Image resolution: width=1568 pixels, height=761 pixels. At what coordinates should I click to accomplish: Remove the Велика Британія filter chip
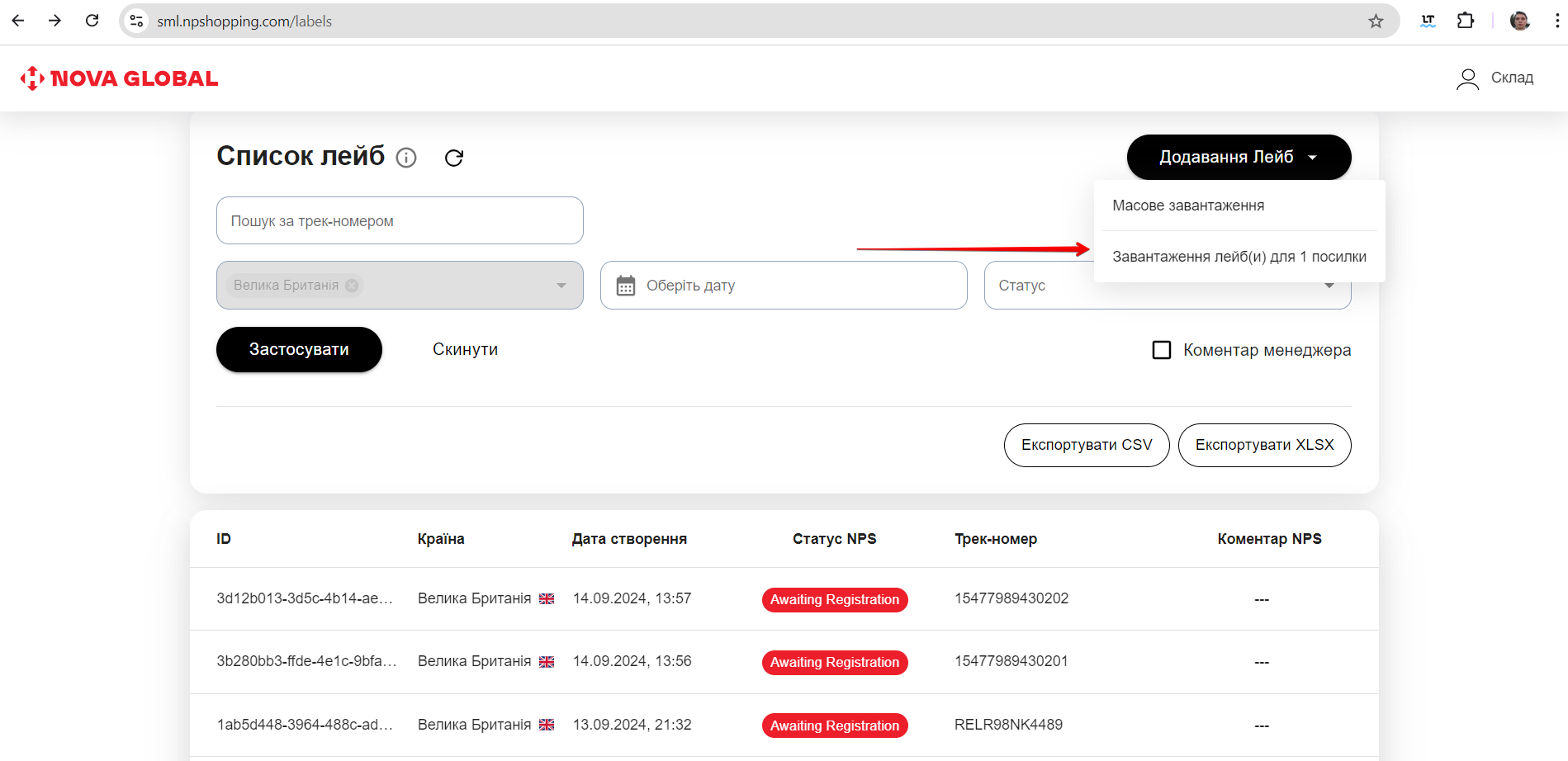tap(352, 286)
